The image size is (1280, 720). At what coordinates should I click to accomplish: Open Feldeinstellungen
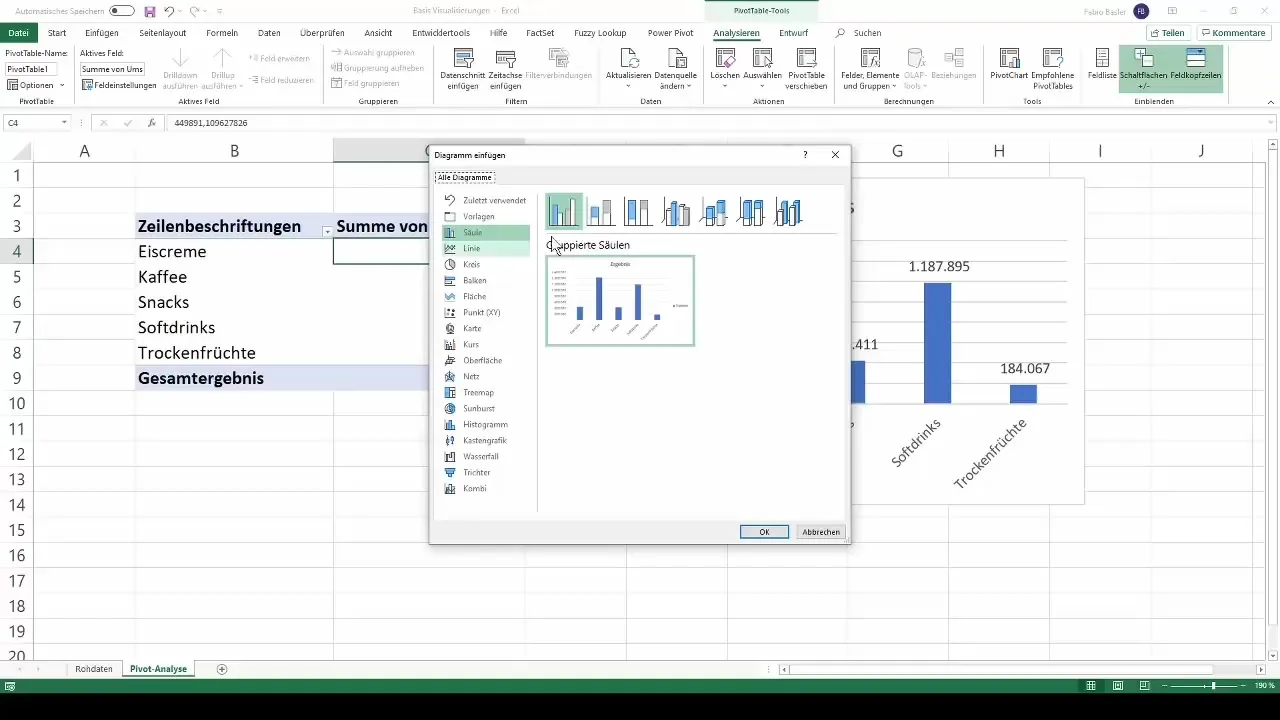click(x=119, y=85)
